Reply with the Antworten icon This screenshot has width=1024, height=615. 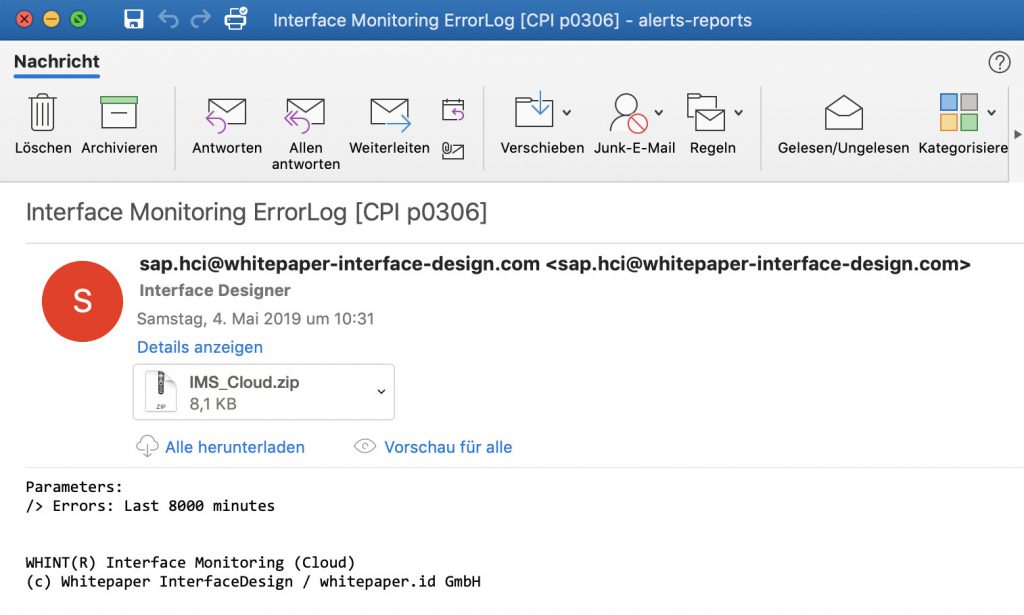click(226, 125)
